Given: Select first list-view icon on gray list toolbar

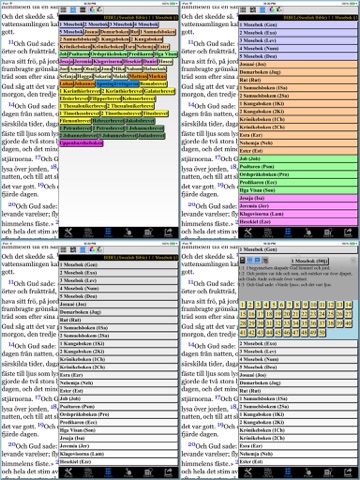Looking at the screenshot, I should tap(63, 250).
